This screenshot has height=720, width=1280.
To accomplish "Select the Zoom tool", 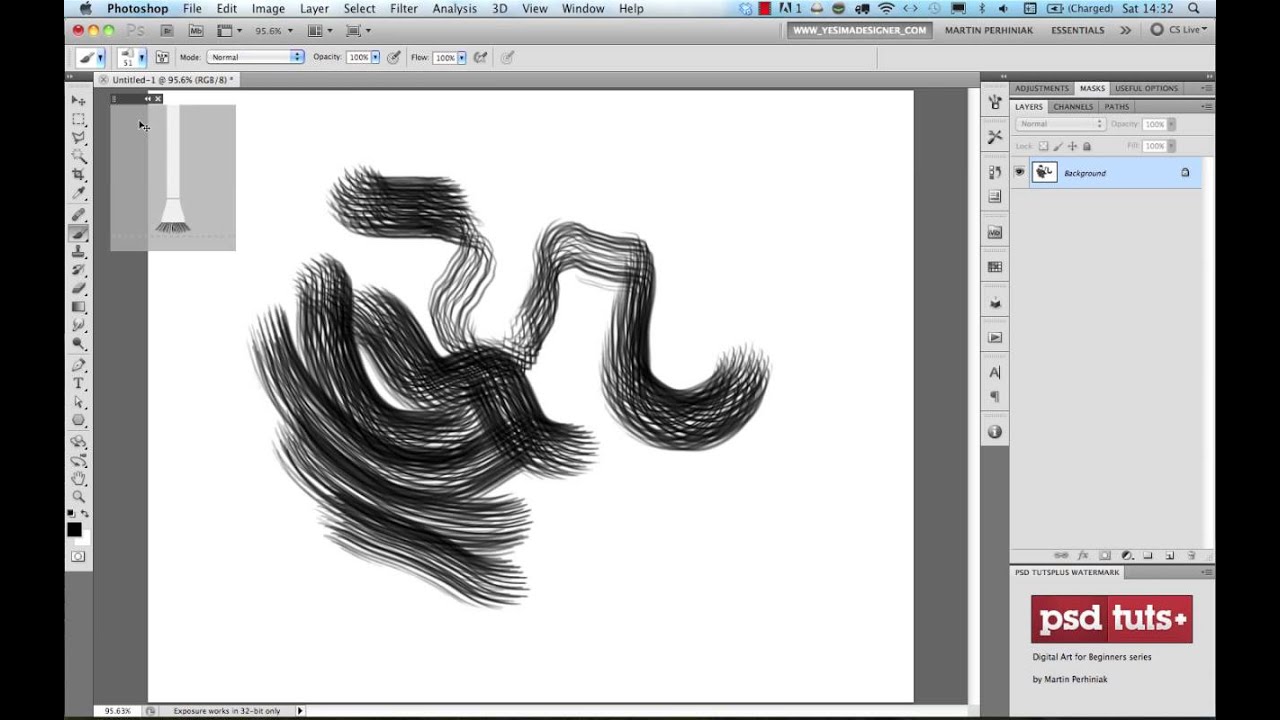I will click(x=78, y=497).
